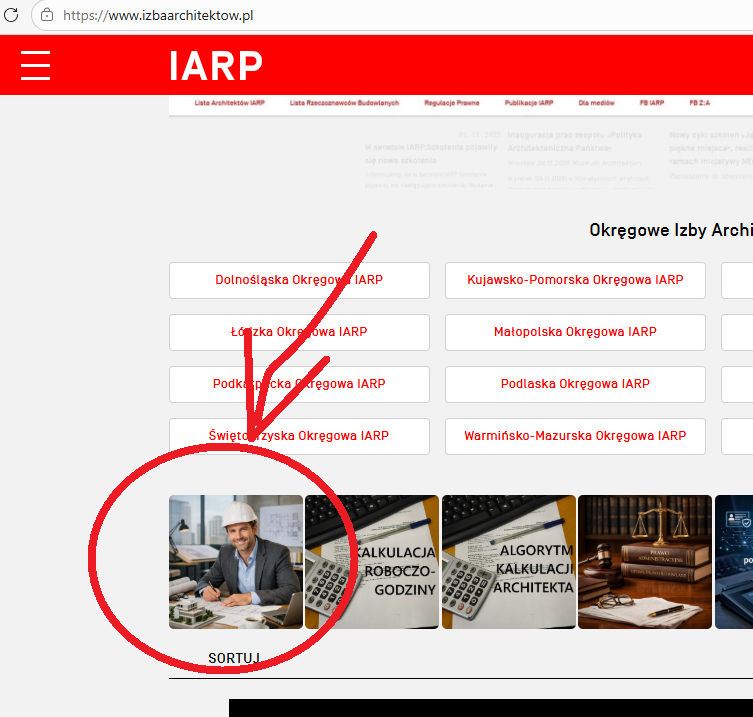This screenshot has width=753, height=717.
Task: Open the architect in white helmet thumbnail
Action: coord(236,562)
